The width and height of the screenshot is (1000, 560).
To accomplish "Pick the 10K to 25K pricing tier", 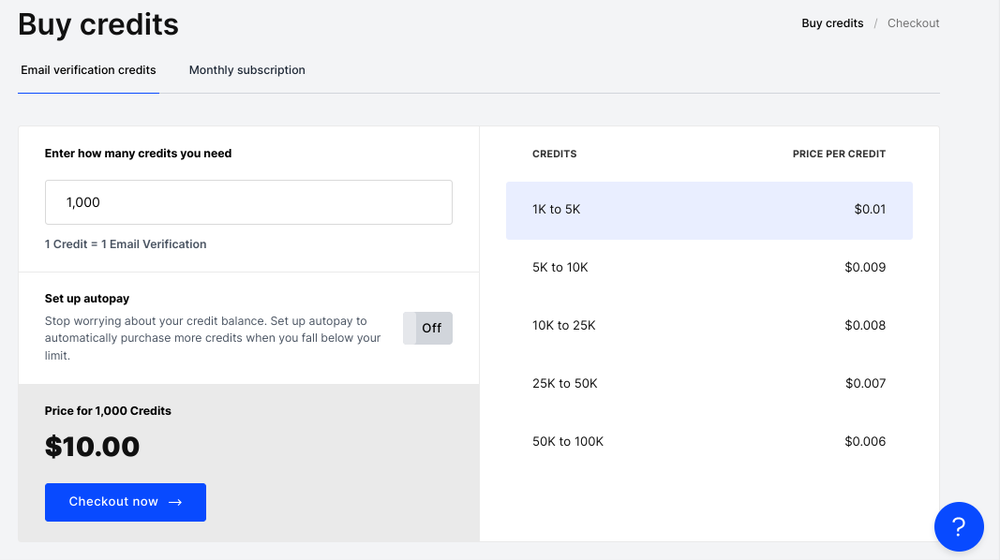I will click(709, 326).
